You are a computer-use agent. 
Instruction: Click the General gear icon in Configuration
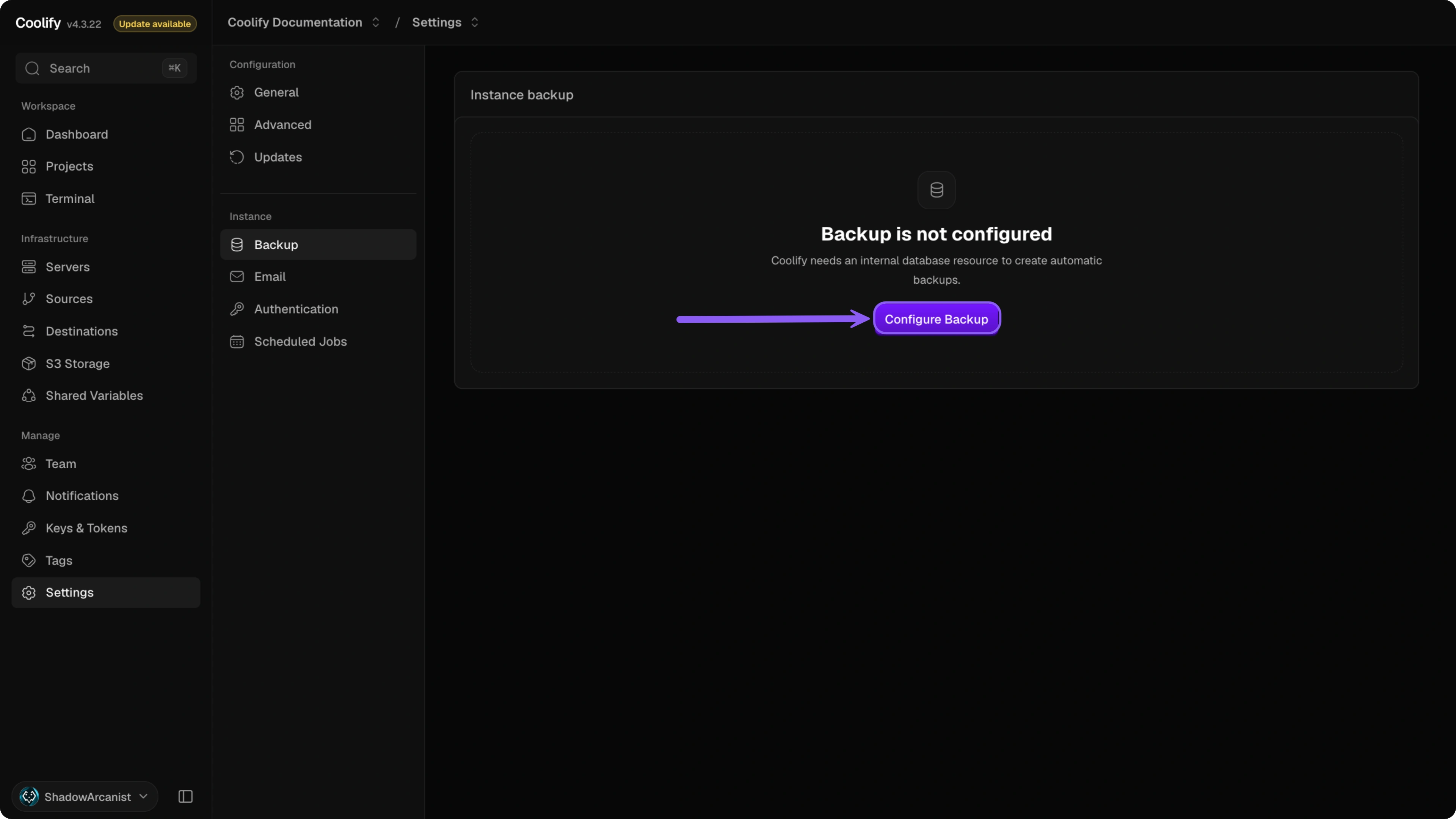click(237, 92)
